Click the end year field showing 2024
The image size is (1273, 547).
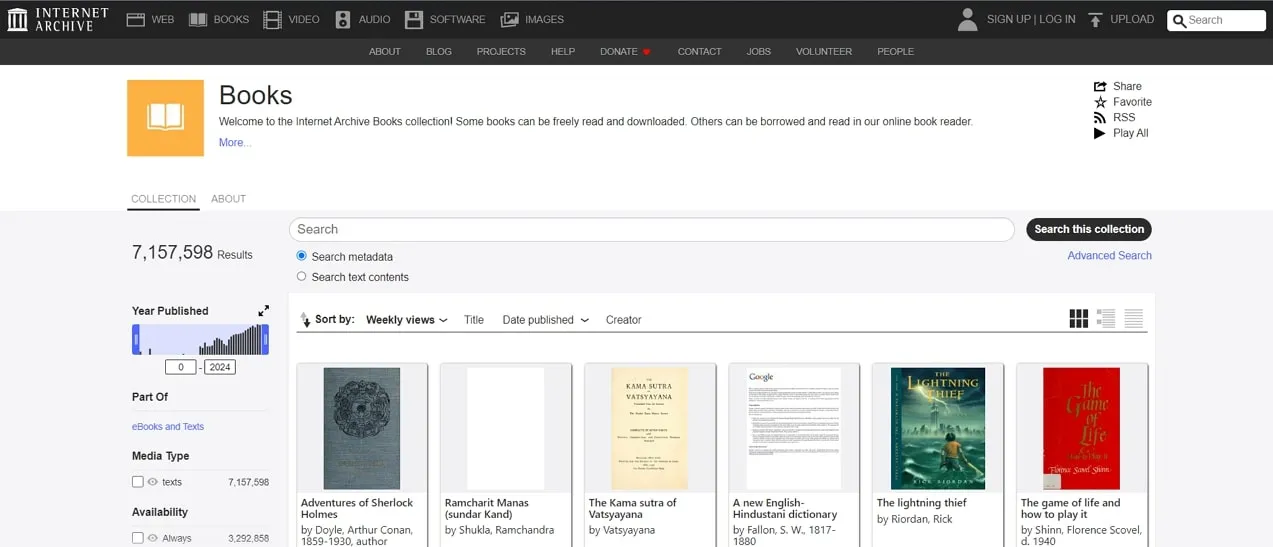pos(220,367)
